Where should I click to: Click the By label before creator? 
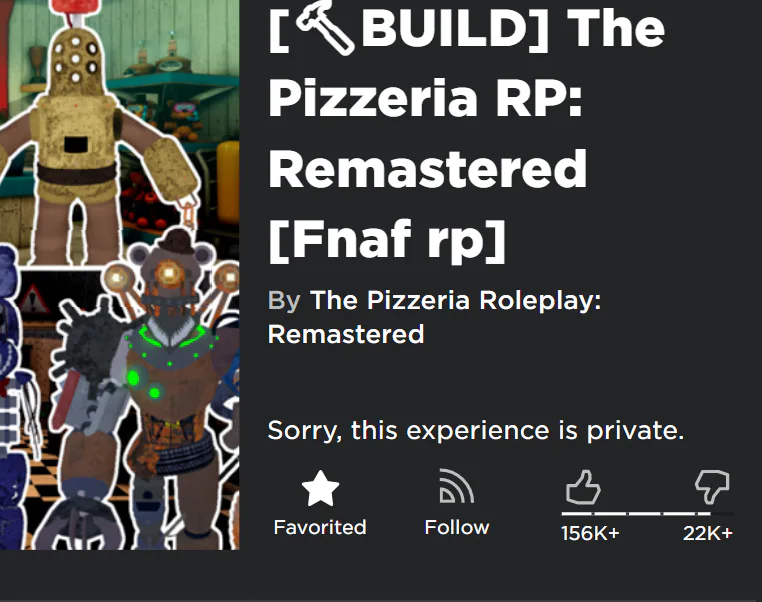[x=284, y=301]
